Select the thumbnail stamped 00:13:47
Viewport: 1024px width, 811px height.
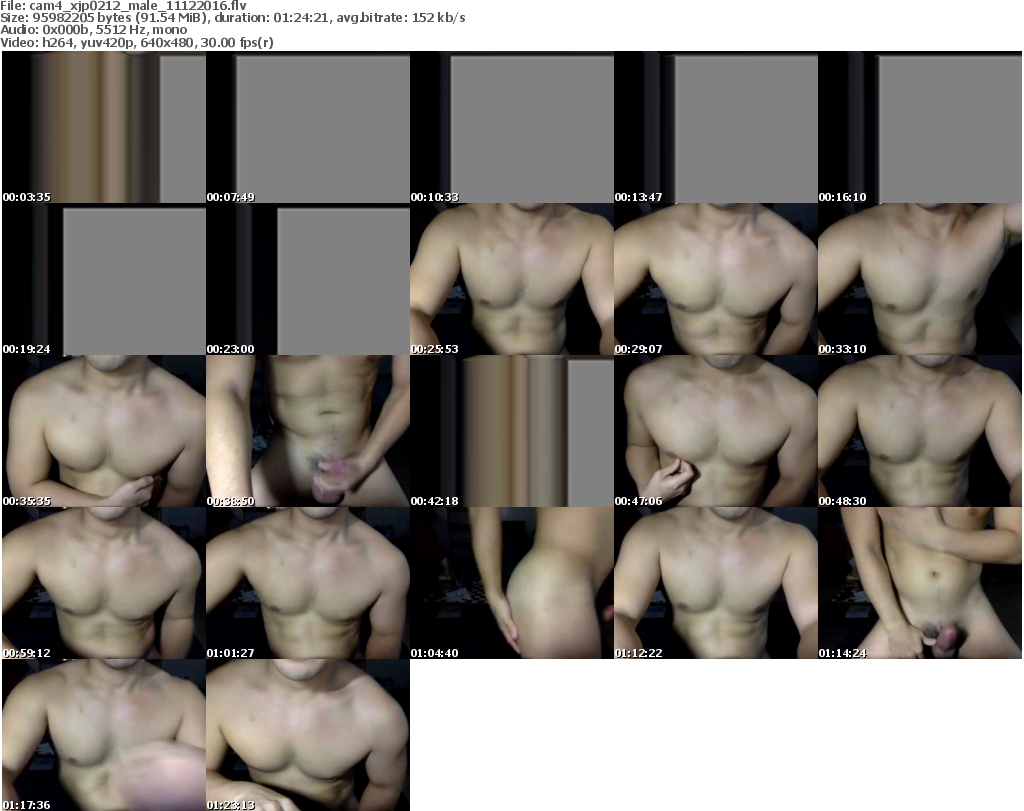716,127
